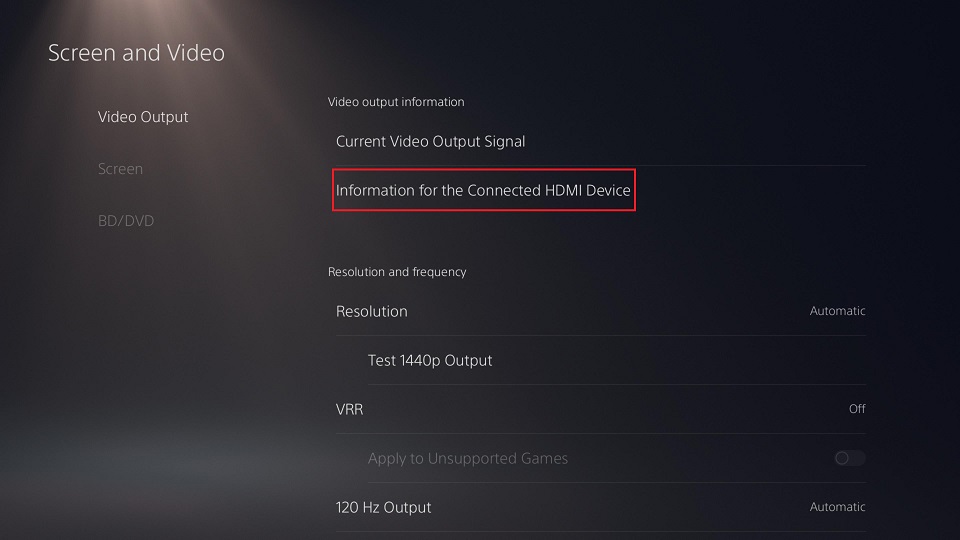The height and width of the screenshot is (540, 960).
Task: Click the Video output information section header
Action: coord(396,102)
